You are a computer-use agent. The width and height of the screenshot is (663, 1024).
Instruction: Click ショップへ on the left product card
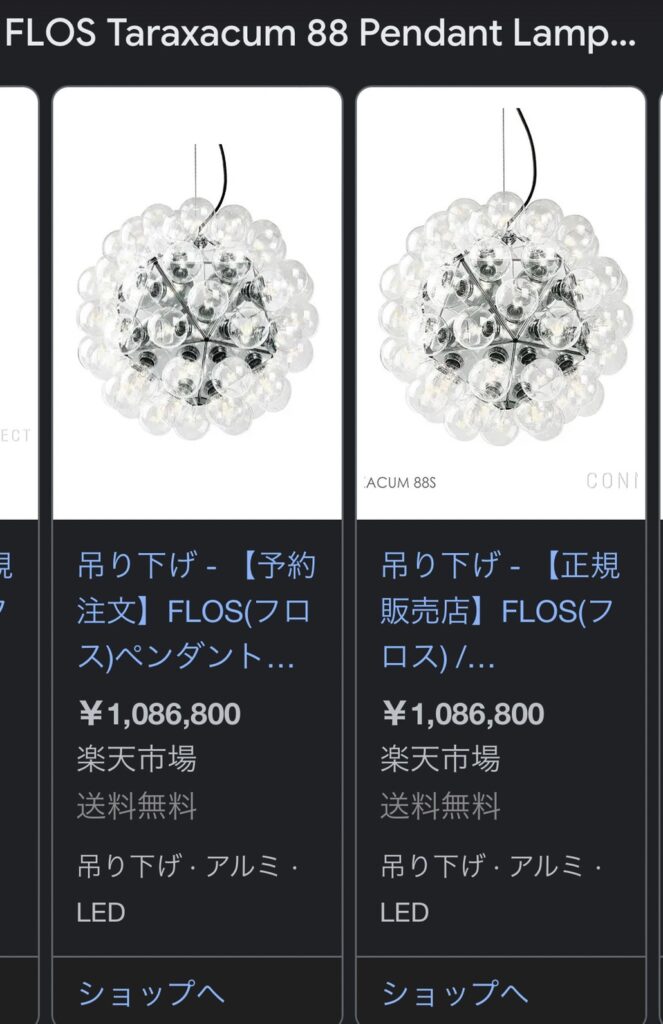(151, 993)
